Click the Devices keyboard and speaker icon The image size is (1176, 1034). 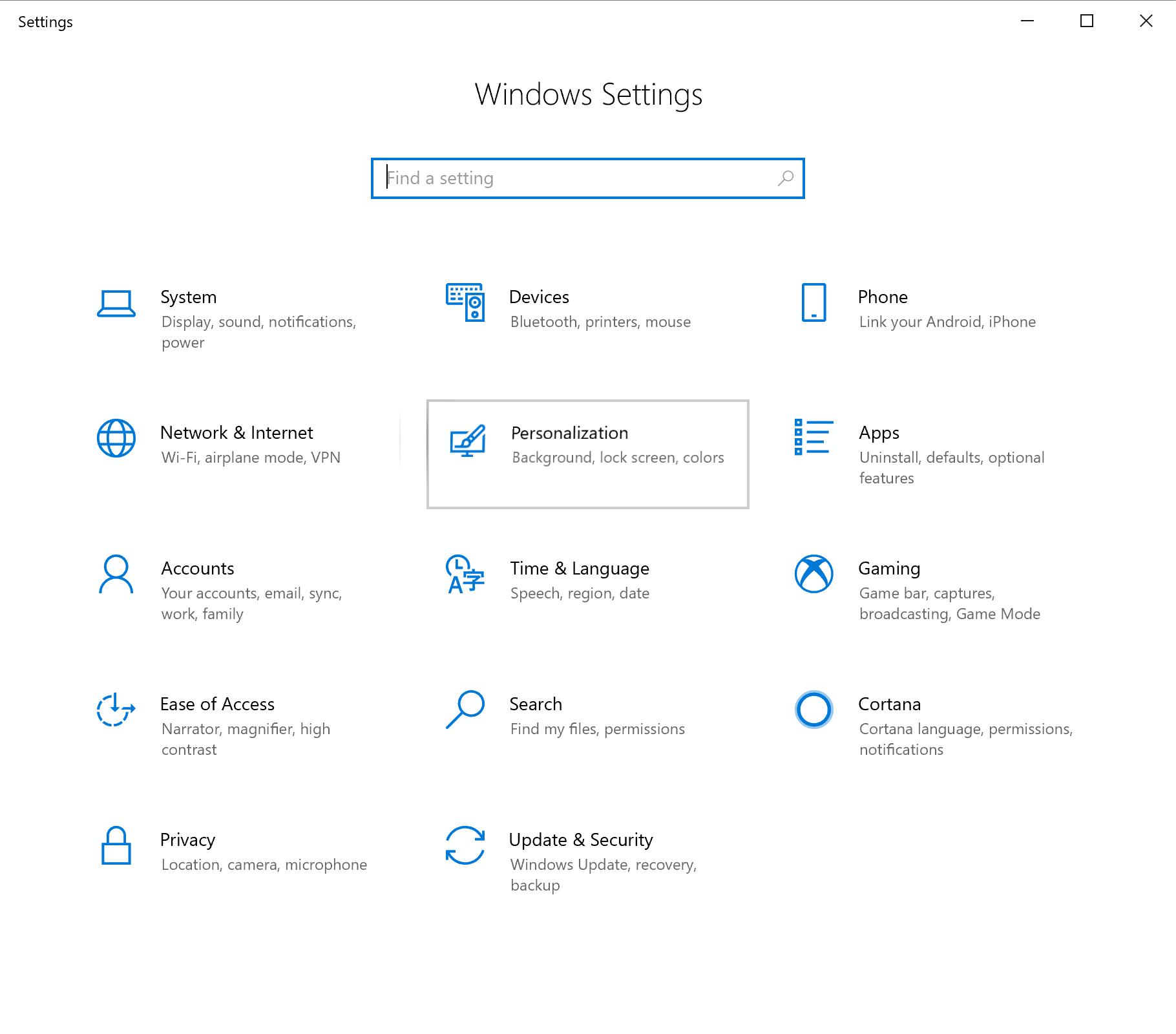tap(465, 302)
